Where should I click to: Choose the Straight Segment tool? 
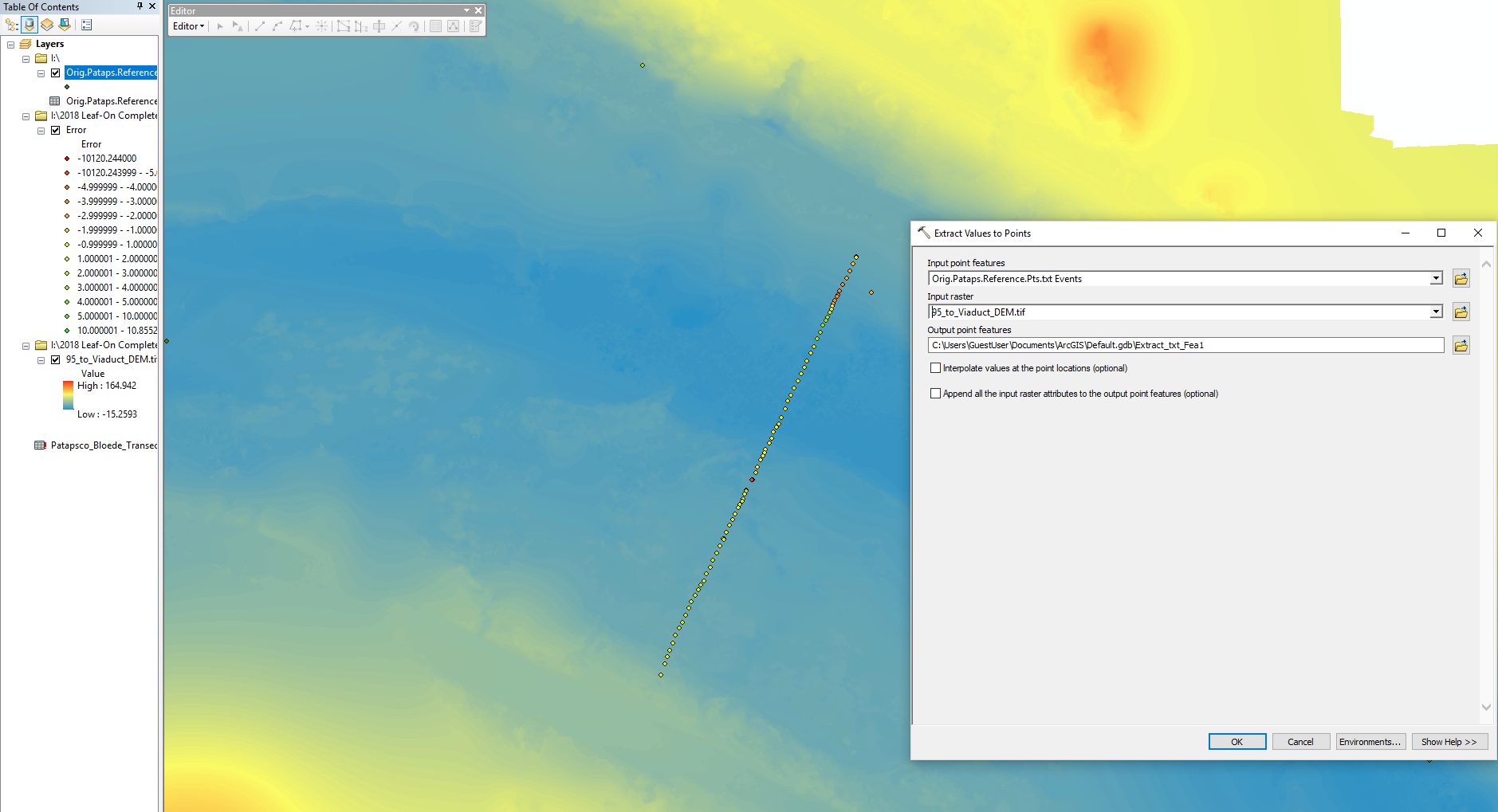tap(260, 26)
